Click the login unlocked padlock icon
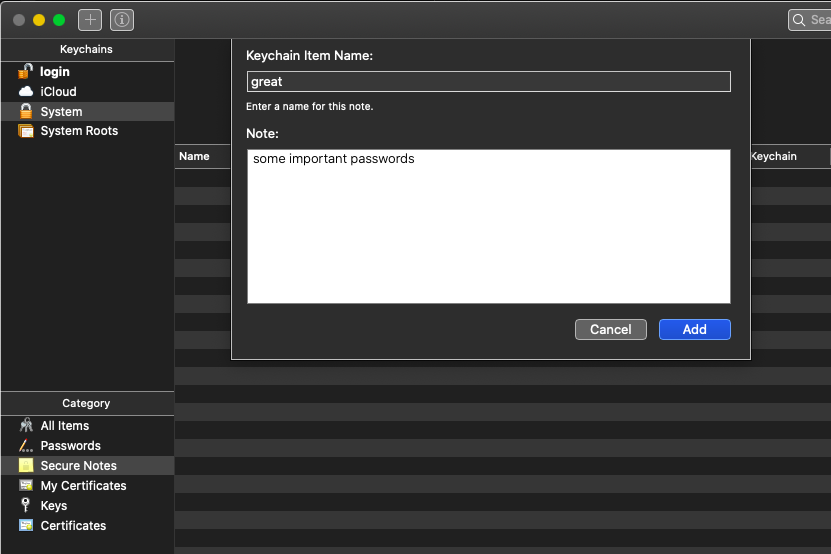This screenshot has width=831, height=554. tap(25, 71)
